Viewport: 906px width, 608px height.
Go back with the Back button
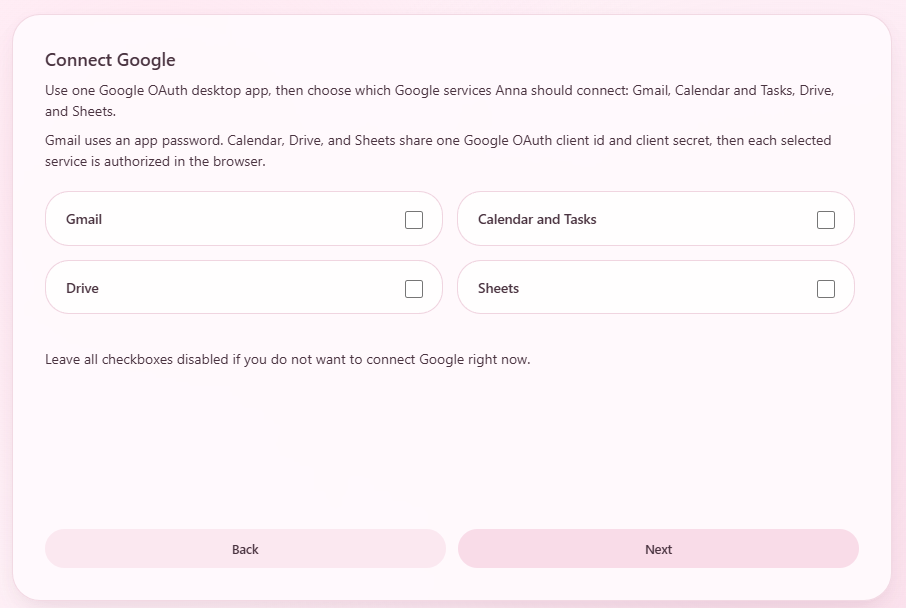pyautogui.click(x=245, y=549)
